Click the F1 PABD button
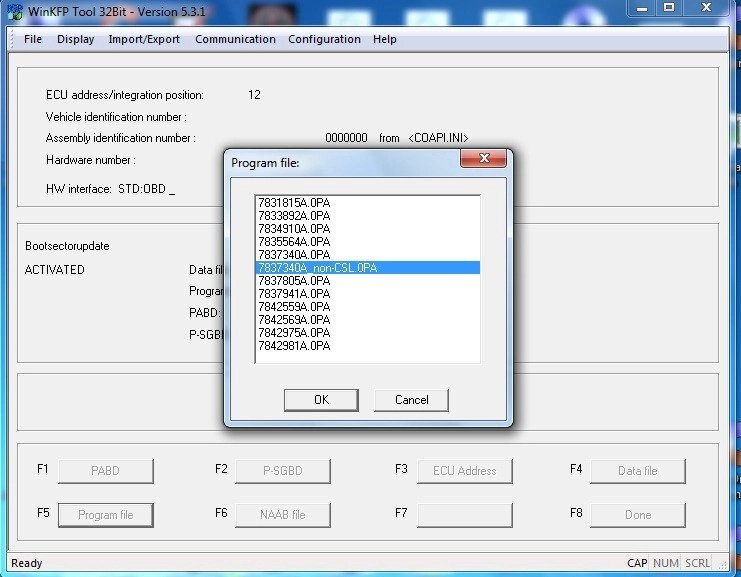741x577 pixels. (x=106, y=471)
